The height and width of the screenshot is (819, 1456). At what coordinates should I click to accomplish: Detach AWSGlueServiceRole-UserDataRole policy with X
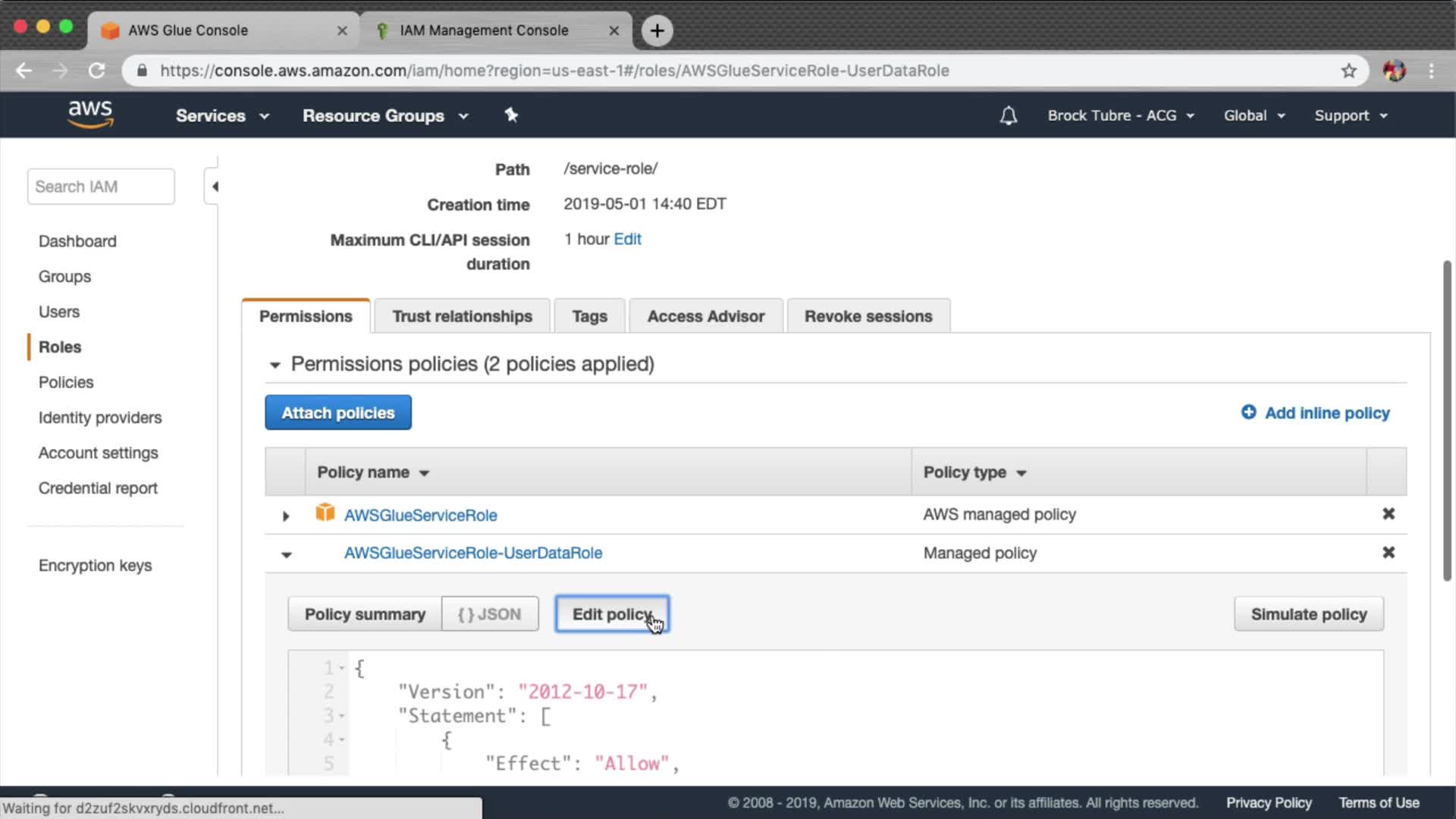click(1388, 553)
